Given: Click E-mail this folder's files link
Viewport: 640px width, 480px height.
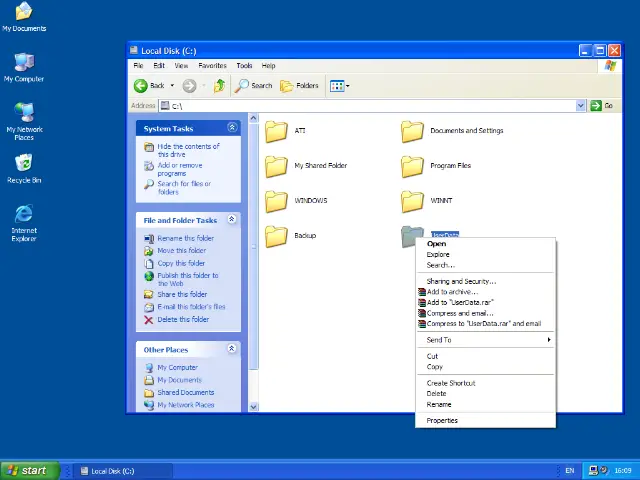Looking at the screenshot, I should 191,307.
